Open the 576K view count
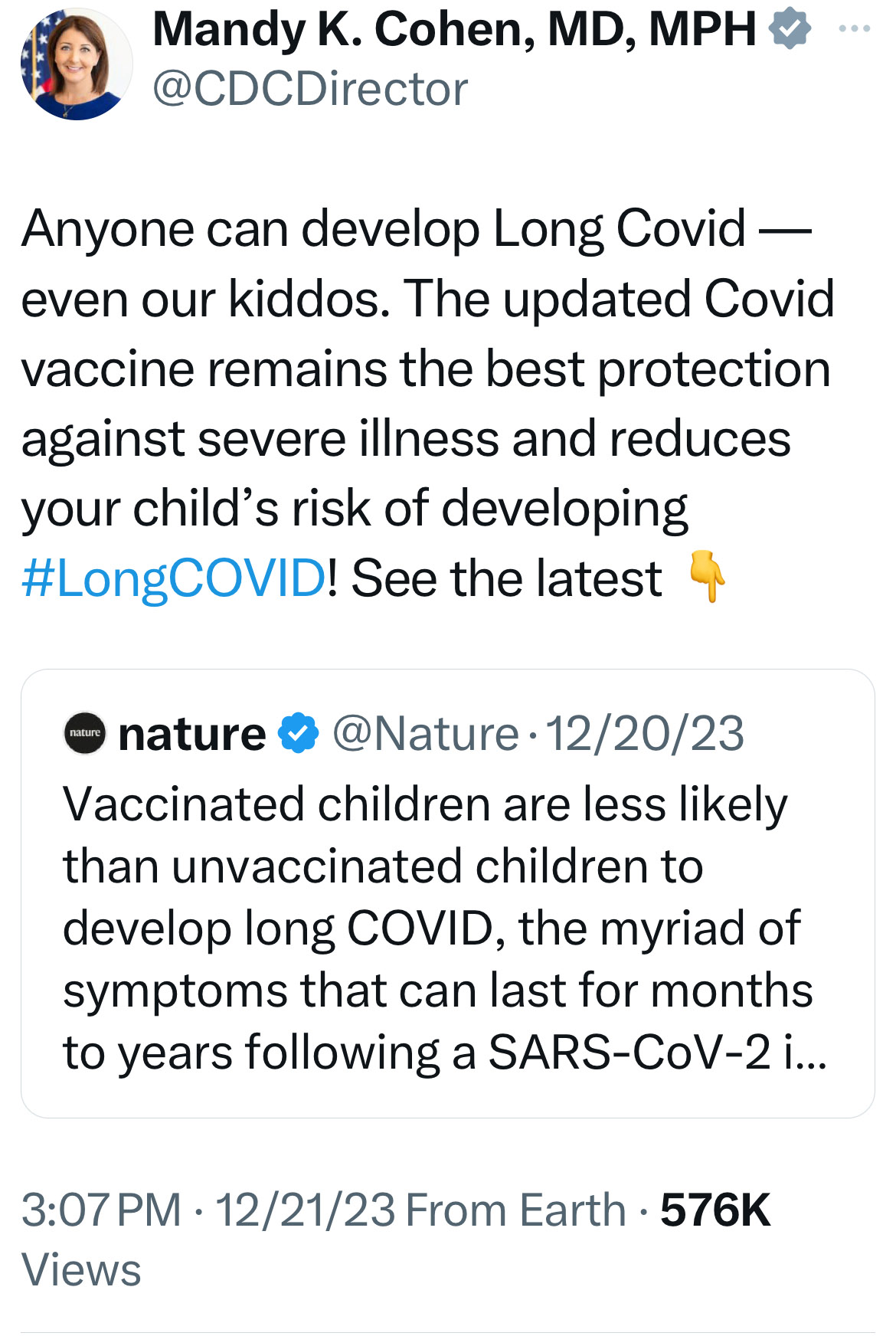The height and width of the screenshot is (1336, 896). tap(715, 1211)
